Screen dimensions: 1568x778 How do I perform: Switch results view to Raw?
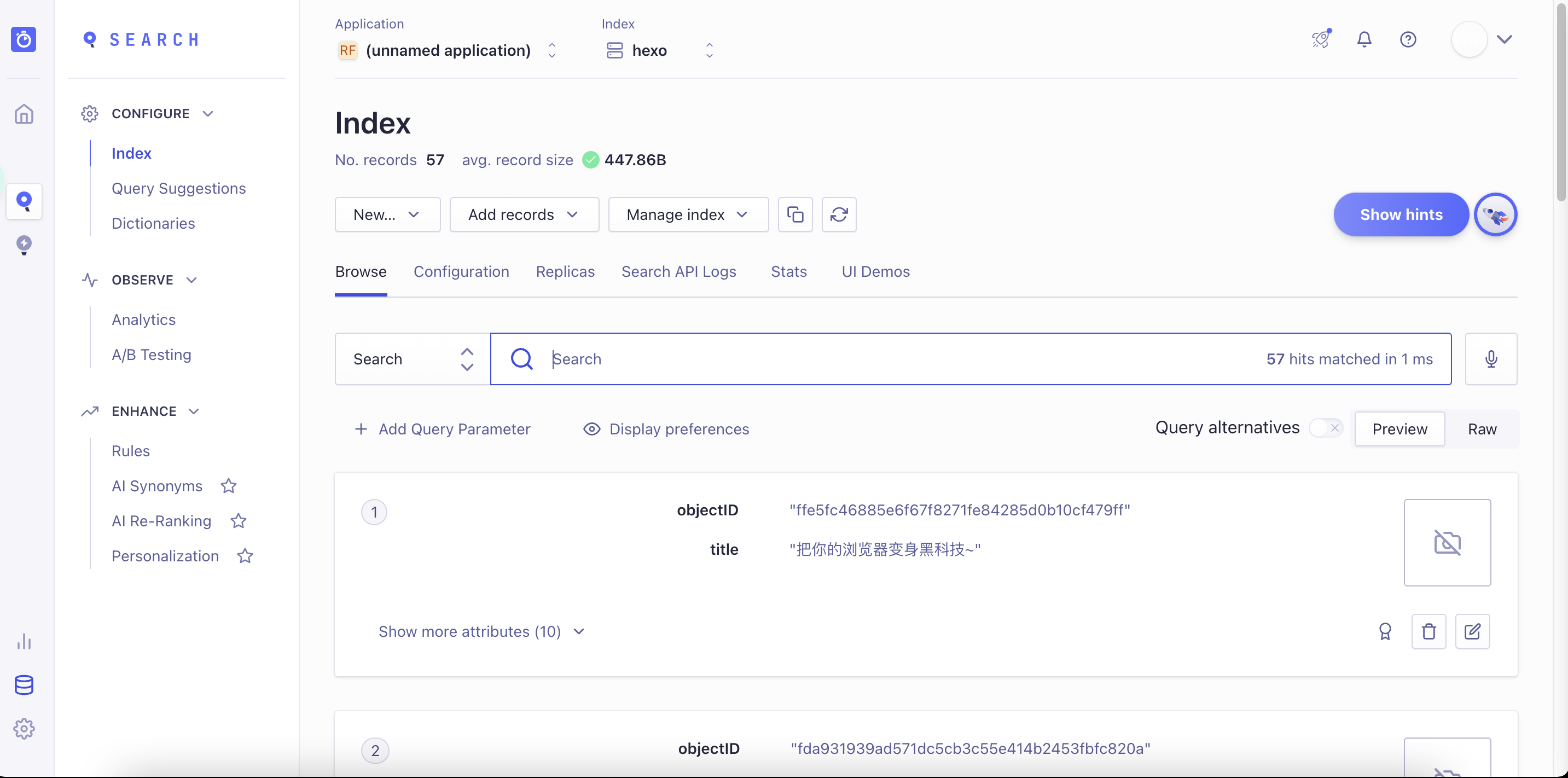point(1482,429)
